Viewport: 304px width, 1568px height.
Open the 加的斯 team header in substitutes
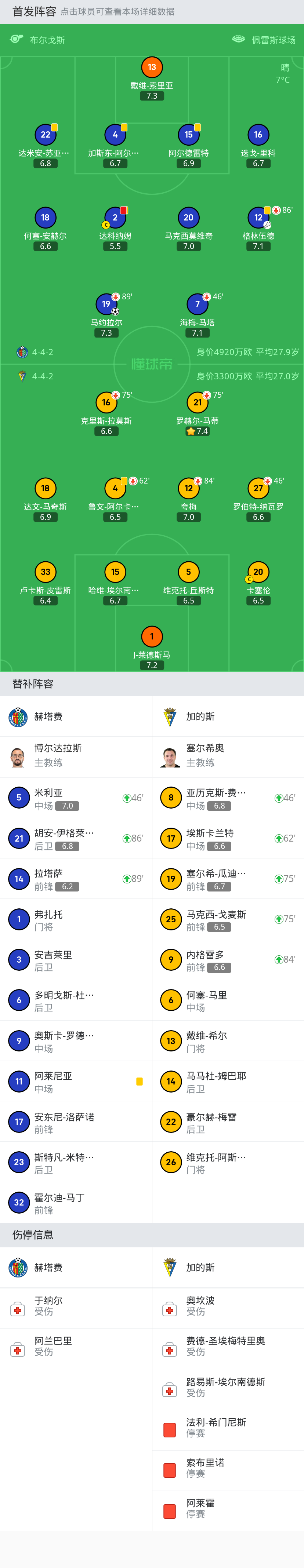click(x=228, y=716)
